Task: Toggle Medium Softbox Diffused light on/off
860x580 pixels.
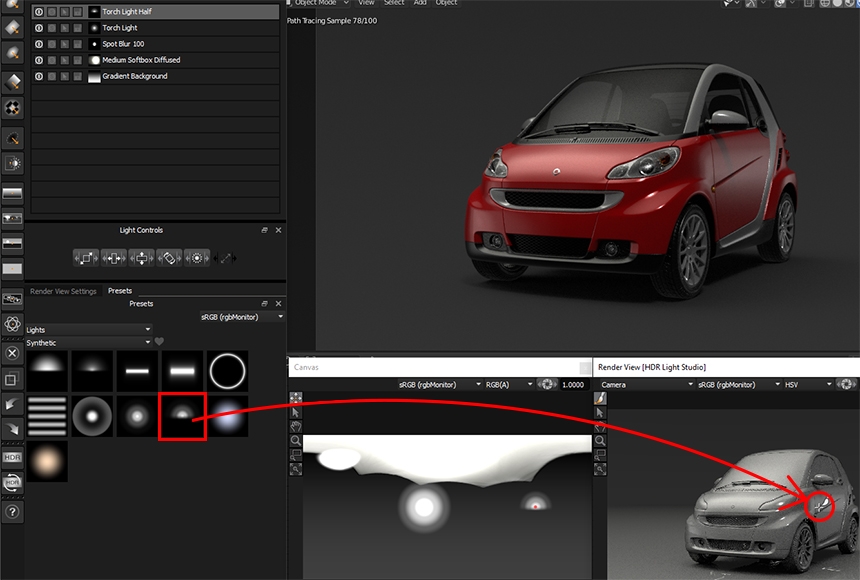Action: (39, 60)
